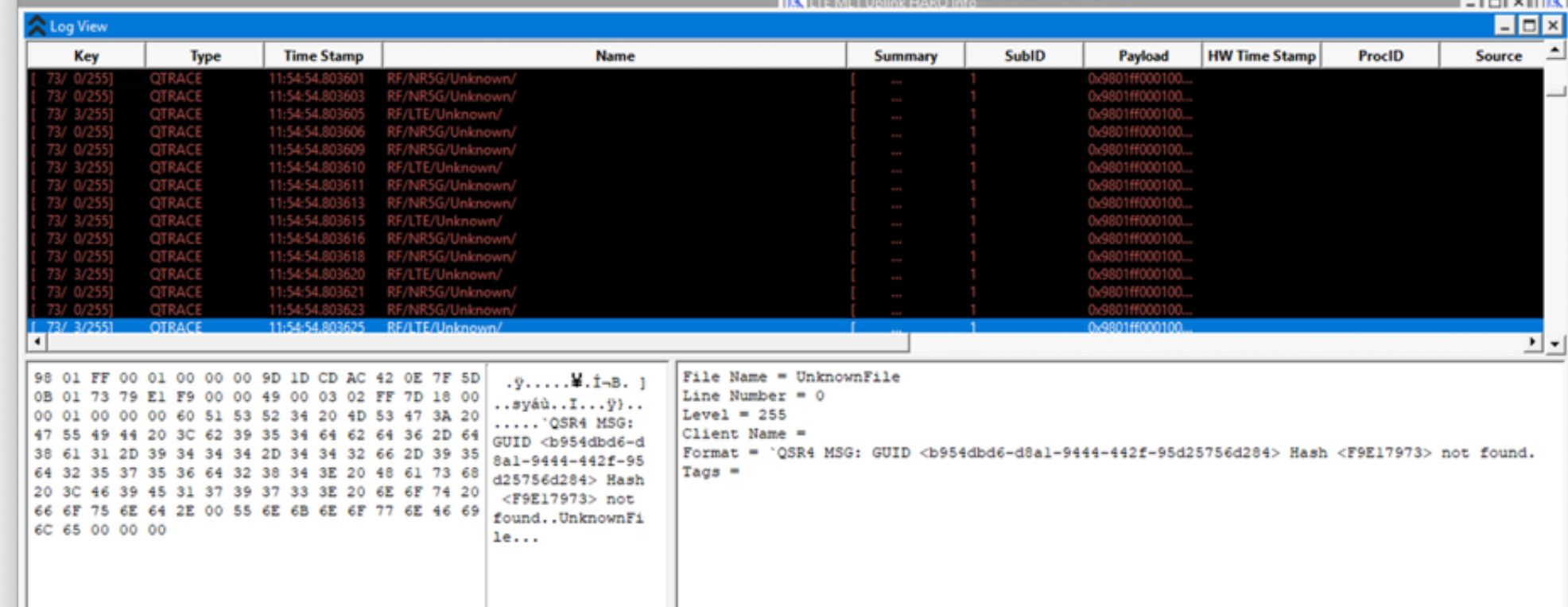
Task: Click the Time Stamp column header
Action: [x=323, y=56]
